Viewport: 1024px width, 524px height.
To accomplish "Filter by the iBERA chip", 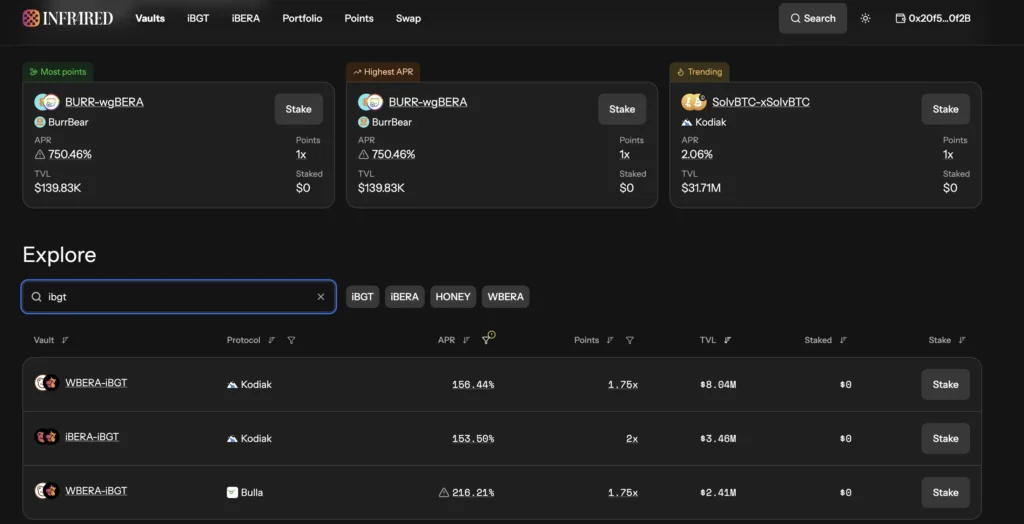I will 404,297.
